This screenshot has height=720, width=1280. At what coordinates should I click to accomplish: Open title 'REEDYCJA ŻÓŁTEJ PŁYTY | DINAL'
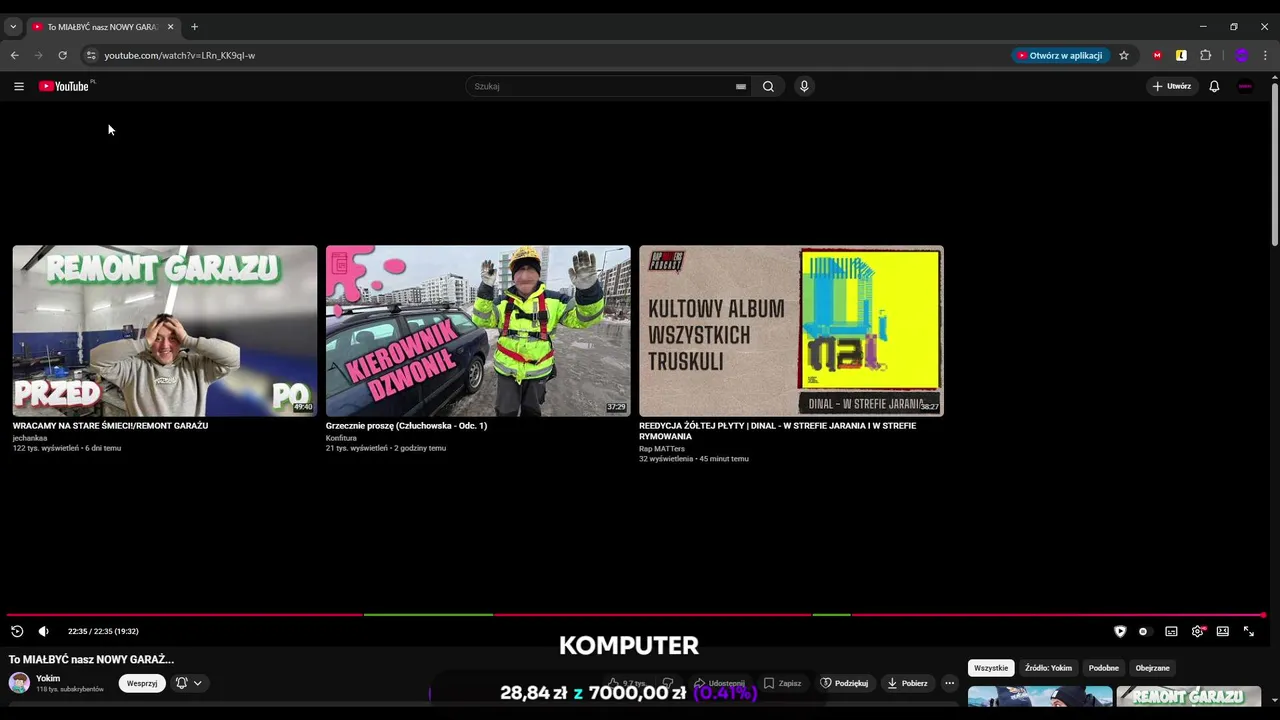777,431
